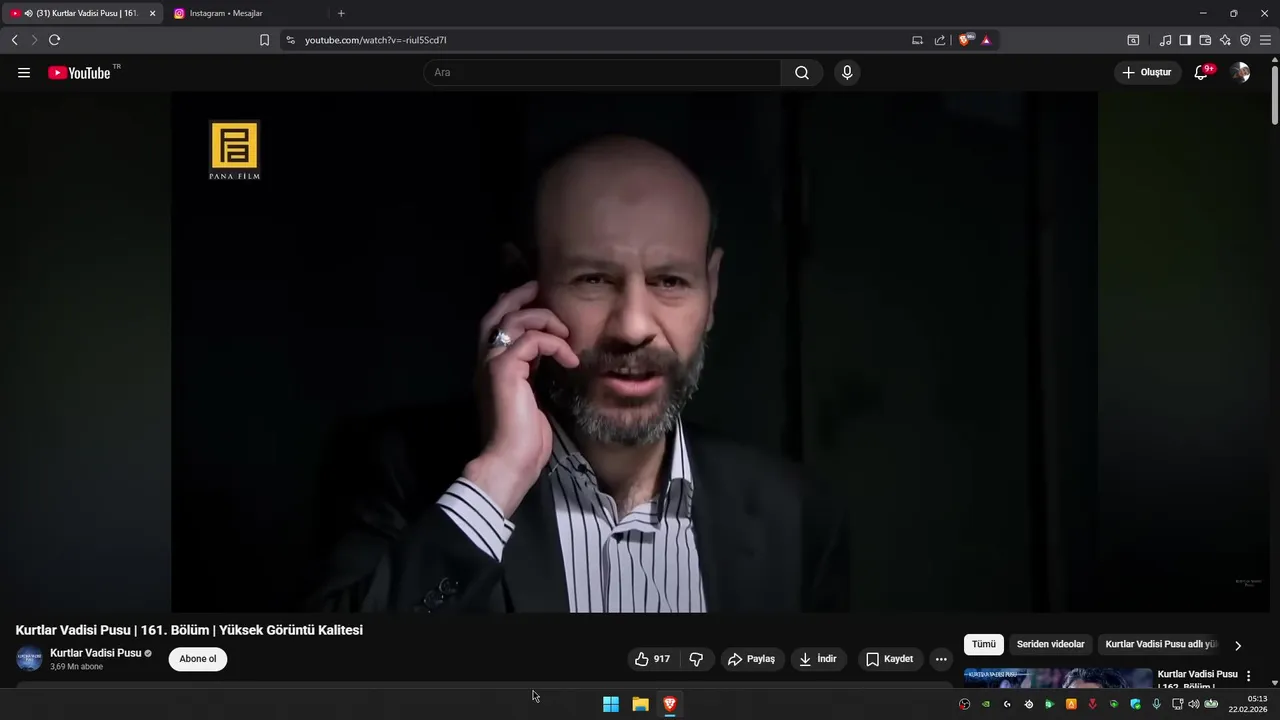Click the microphone tray icon
Viewport: 1280px width, 720px height.
point(1156,704)
